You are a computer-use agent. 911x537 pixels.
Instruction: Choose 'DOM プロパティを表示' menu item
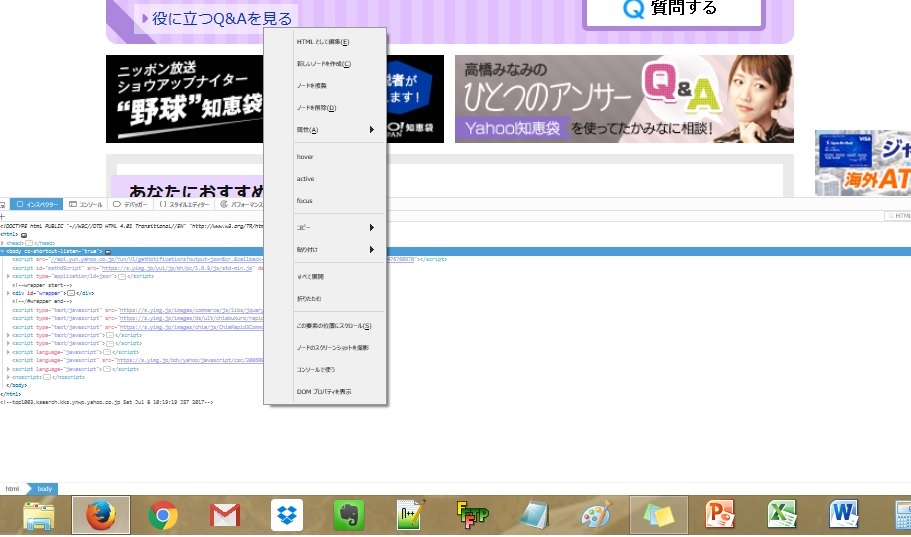325,392
